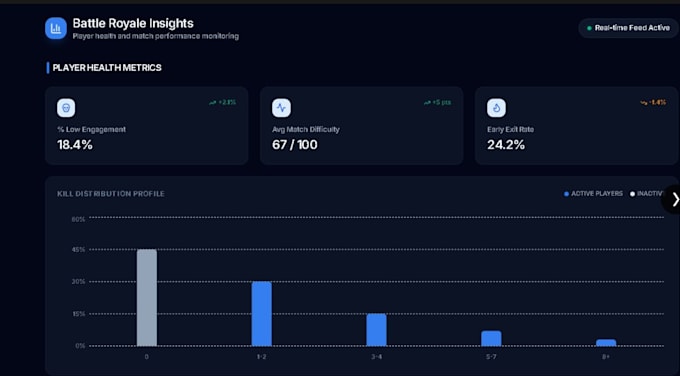This screenshot has width=680, height=376.
Task: Click the 15% y-axis label
Action: 78,314
